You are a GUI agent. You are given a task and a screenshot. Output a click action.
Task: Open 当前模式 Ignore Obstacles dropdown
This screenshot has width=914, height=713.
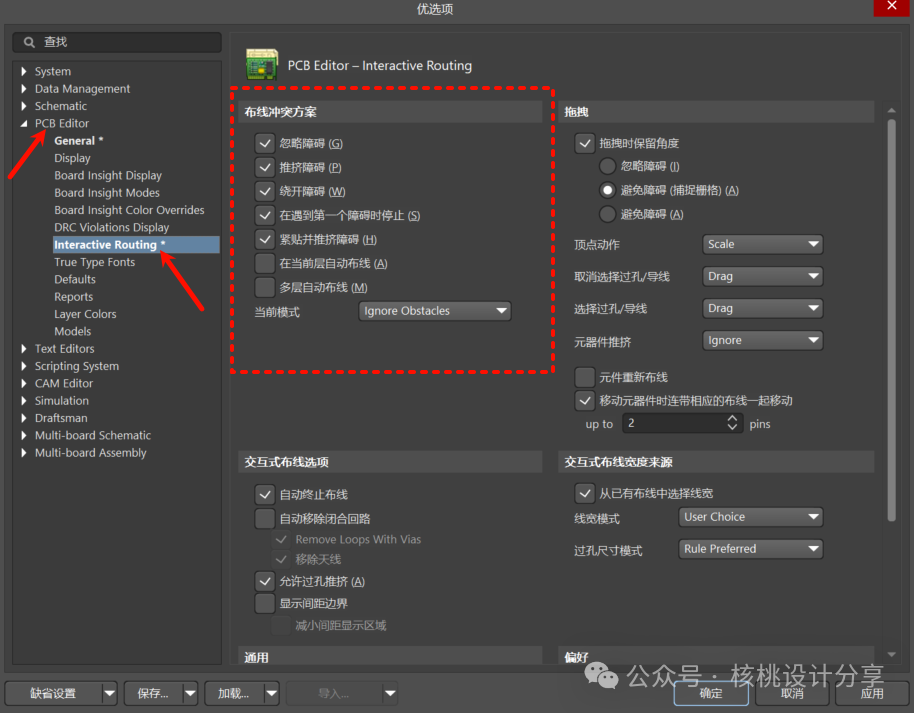tap(435, 311)
